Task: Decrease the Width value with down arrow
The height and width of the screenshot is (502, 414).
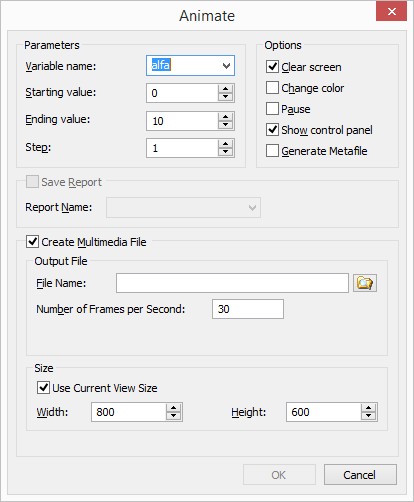Action: tap(173, 415)
